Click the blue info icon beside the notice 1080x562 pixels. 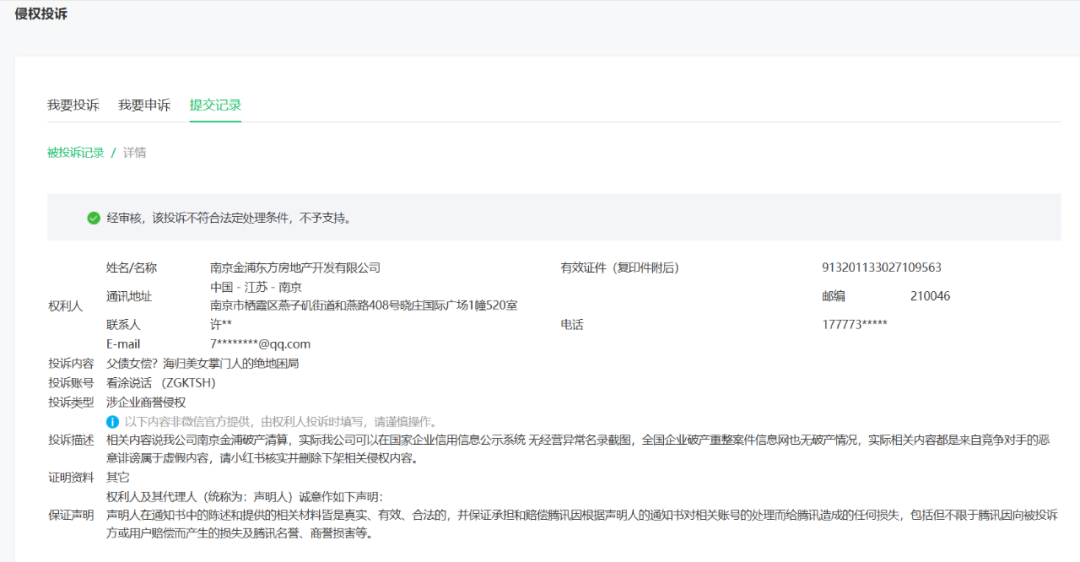(112, 422)
